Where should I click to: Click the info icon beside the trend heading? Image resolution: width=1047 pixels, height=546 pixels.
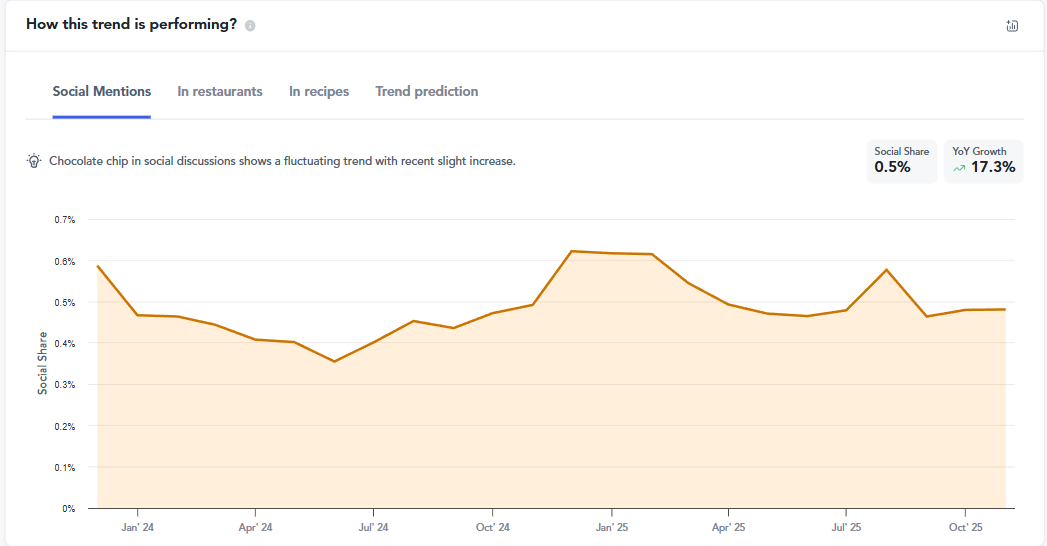250,26
